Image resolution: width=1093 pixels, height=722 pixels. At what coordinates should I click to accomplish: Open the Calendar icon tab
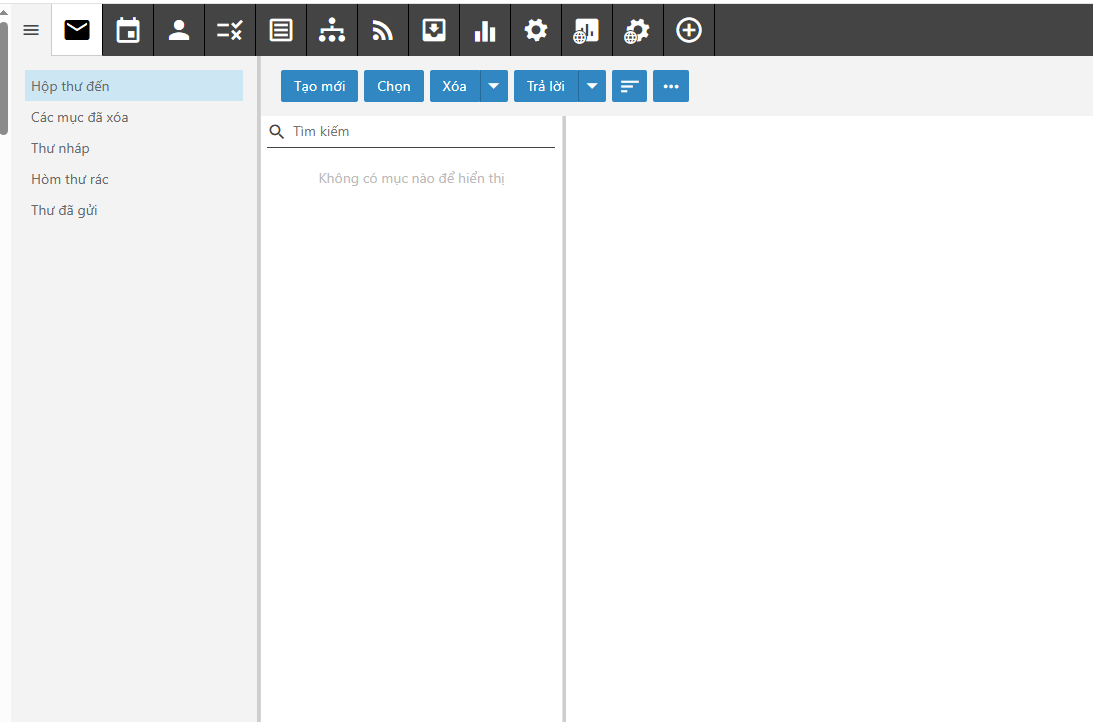pos(128,30)
